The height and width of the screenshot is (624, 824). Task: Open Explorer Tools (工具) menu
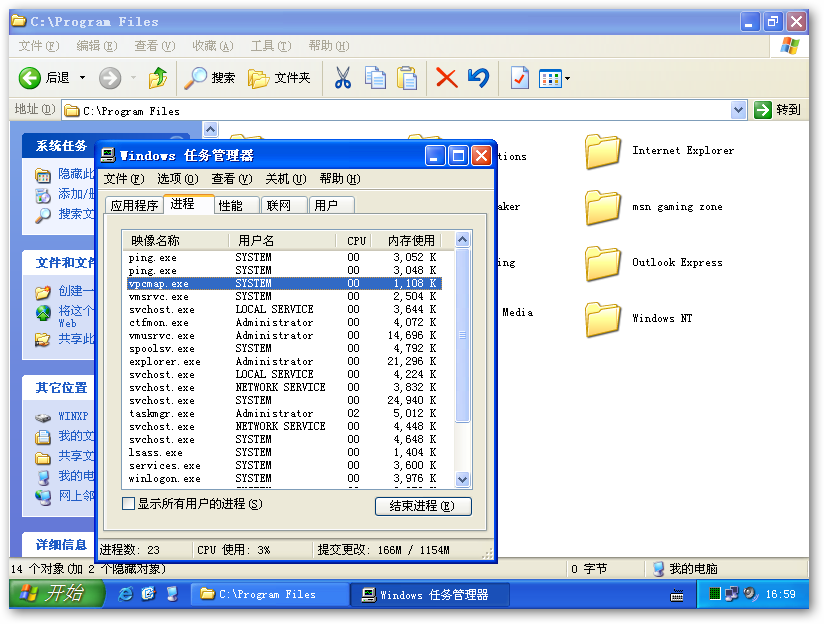coord(271,46)
